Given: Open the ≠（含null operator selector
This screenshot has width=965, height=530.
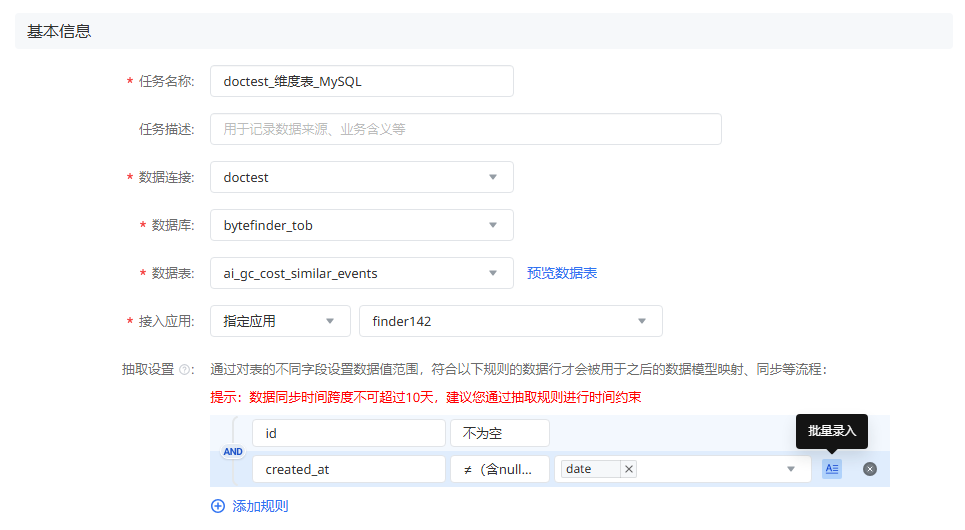Looking at the screenshot, I should point(499,469).
